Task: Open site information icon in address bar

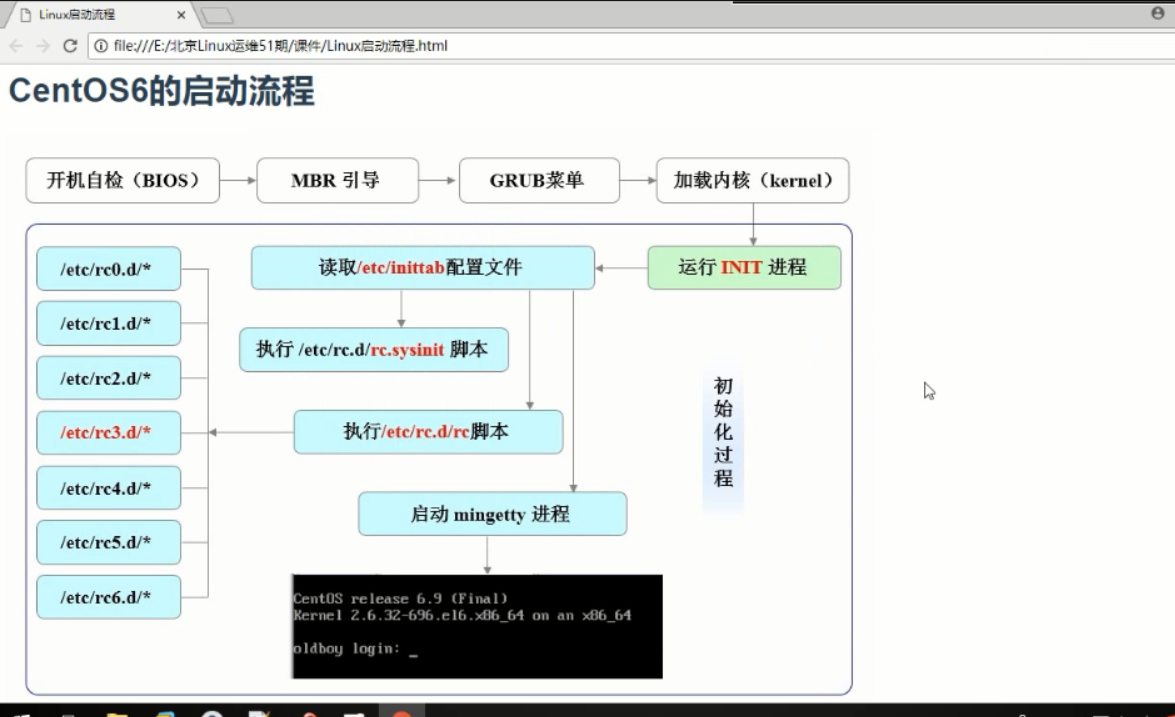Action: pyautogui.click(x=101, y=46)
